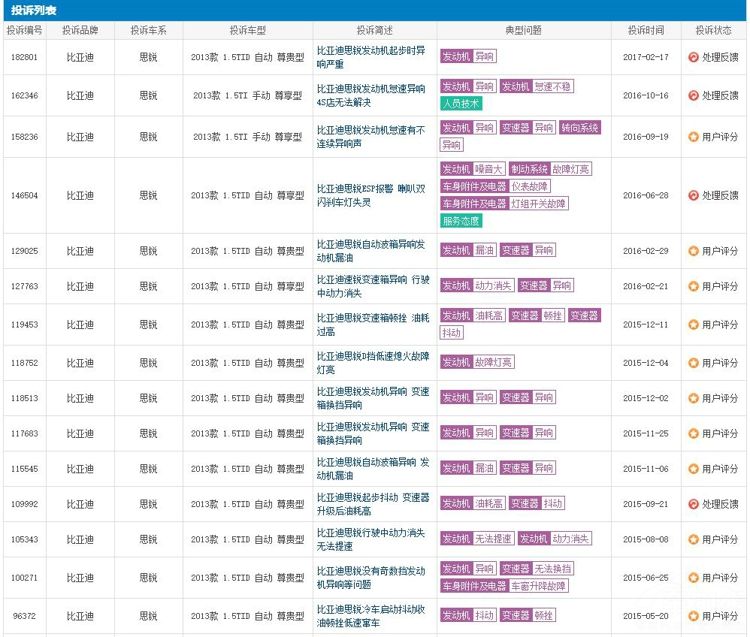The width and height of the screenshot is (750, 637).
Task: Click the 制动系统 故障灯亮 tag in row 146504
Action: point(551,169)
